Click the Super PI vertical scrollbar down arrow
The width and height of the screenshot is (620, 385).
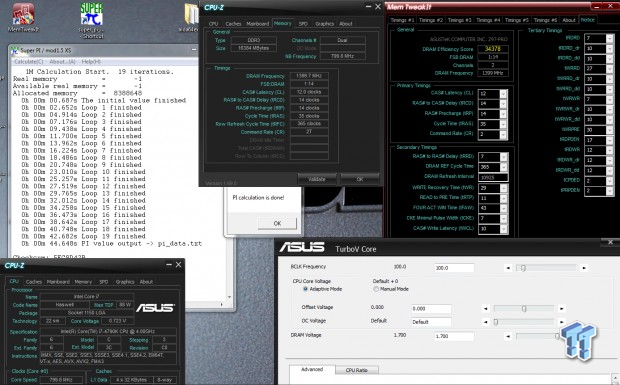229,297
